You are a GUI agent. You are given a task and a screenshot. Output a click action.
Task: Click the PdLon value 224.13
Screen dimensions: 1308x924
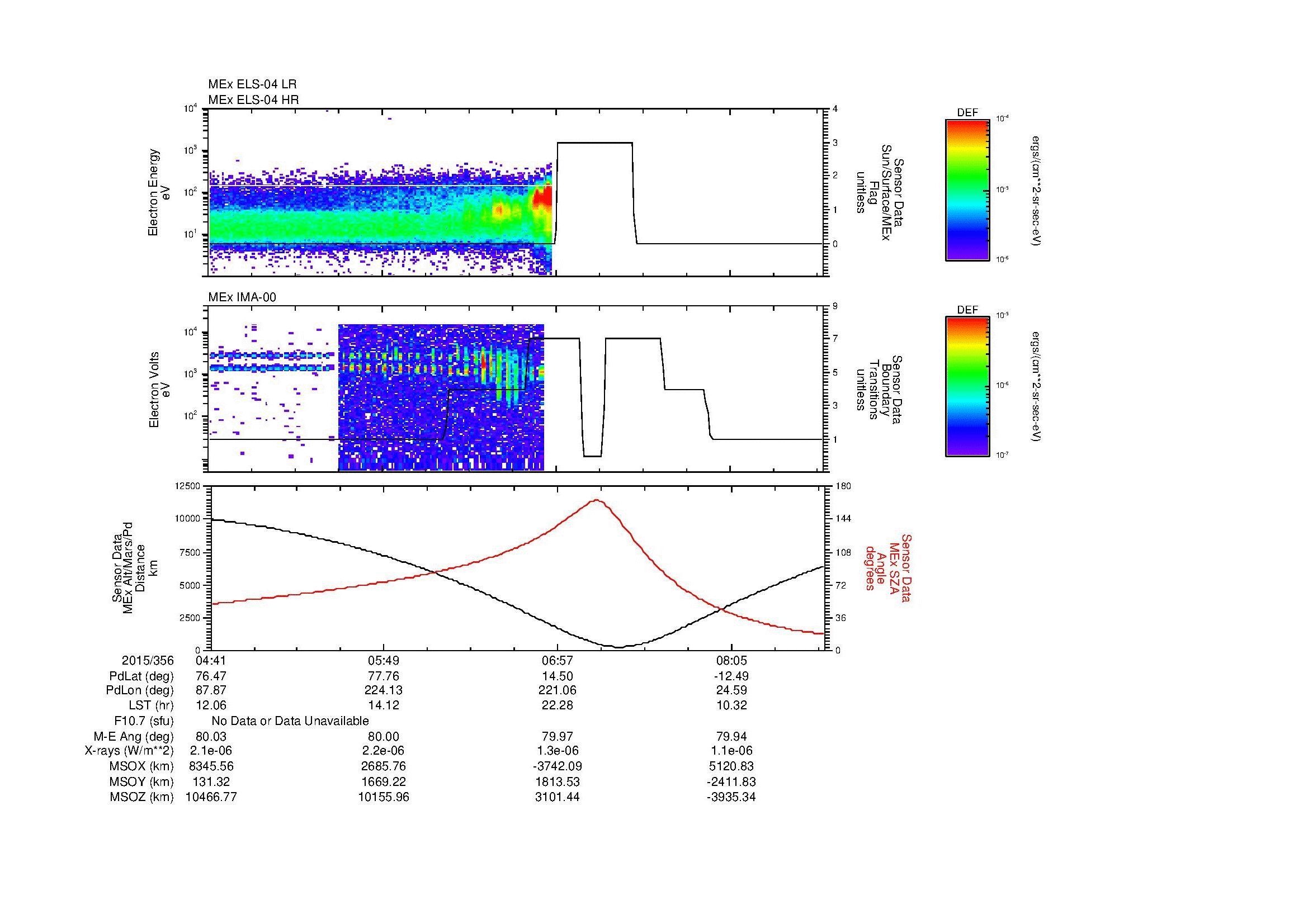[x=384, y=690]
